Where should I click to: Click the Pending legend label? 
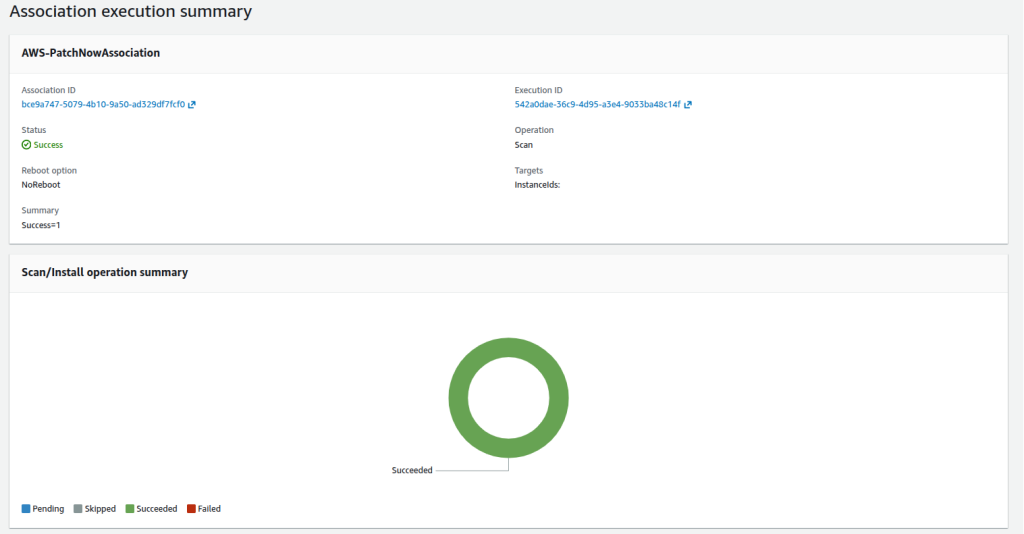click(x=48, y=509)
